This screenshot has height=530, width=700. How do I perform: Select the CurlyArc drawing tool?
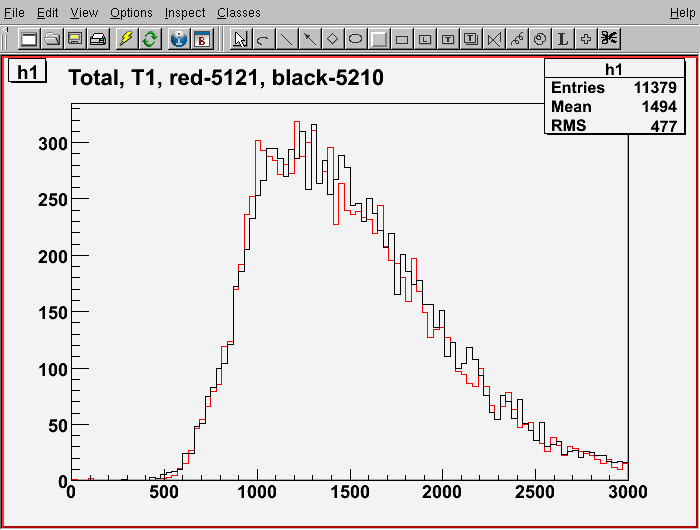(x=540, y=39)
